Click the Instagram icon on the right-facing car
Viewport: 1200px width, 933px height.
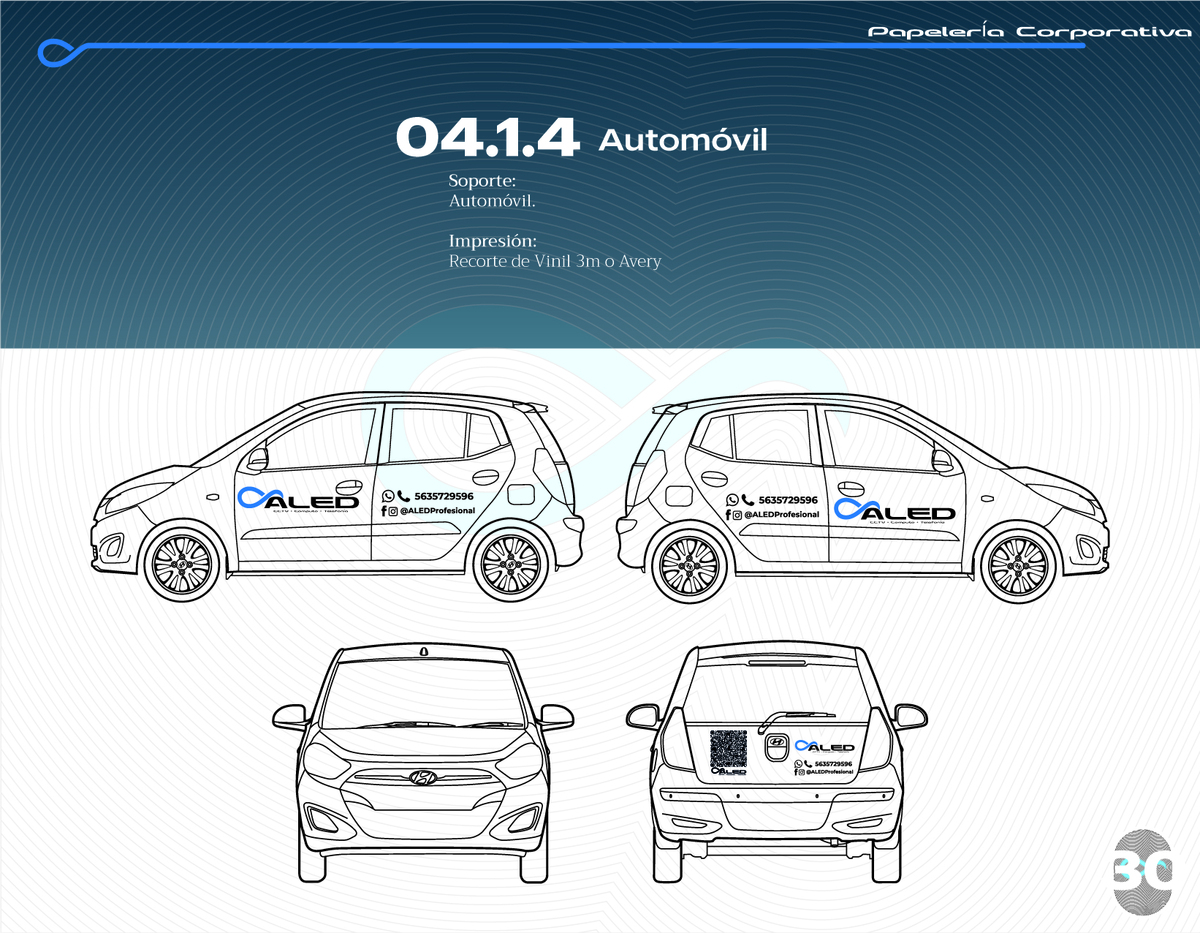[x=737, y=515]
